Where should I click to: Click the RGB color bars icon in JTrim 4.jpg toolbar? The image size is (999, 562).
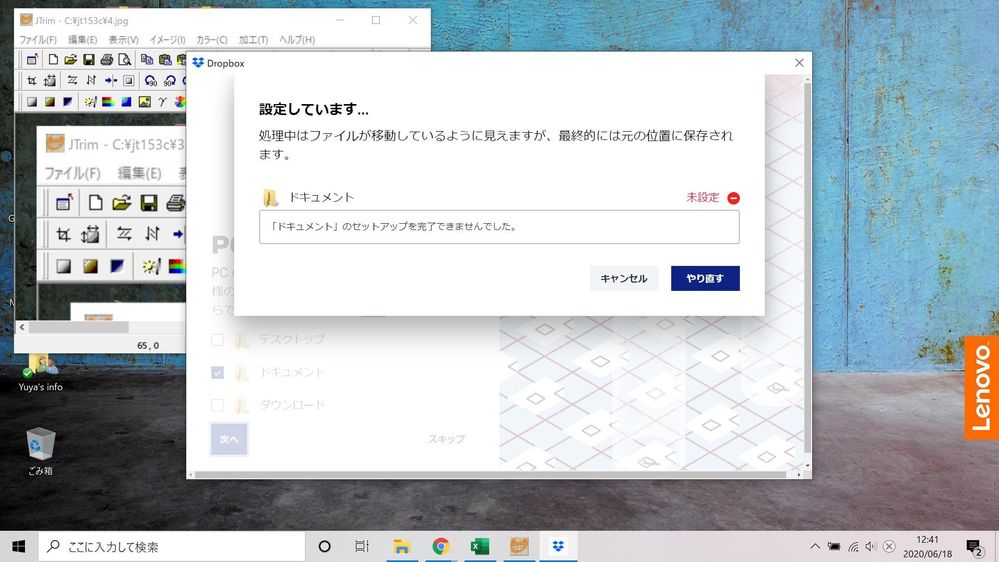(x=108, y=101)
